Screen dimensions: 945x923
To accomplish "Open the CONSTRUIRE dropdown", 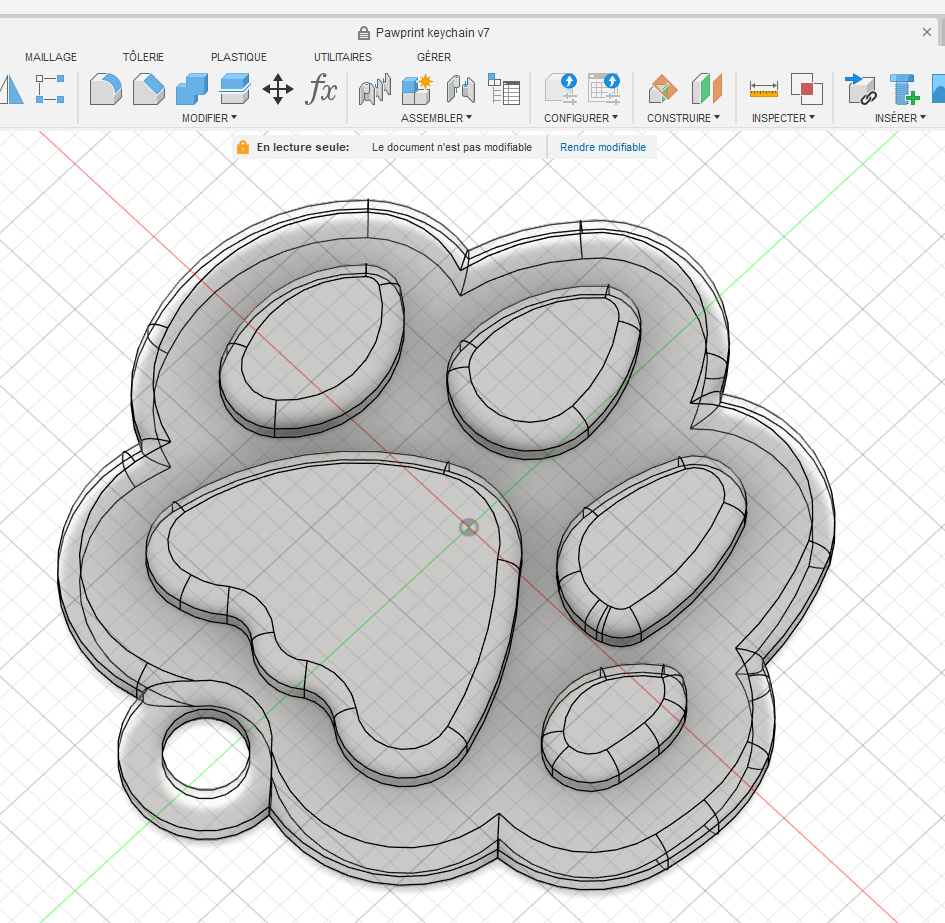I will pyautogui.click(x=683, y=118).
